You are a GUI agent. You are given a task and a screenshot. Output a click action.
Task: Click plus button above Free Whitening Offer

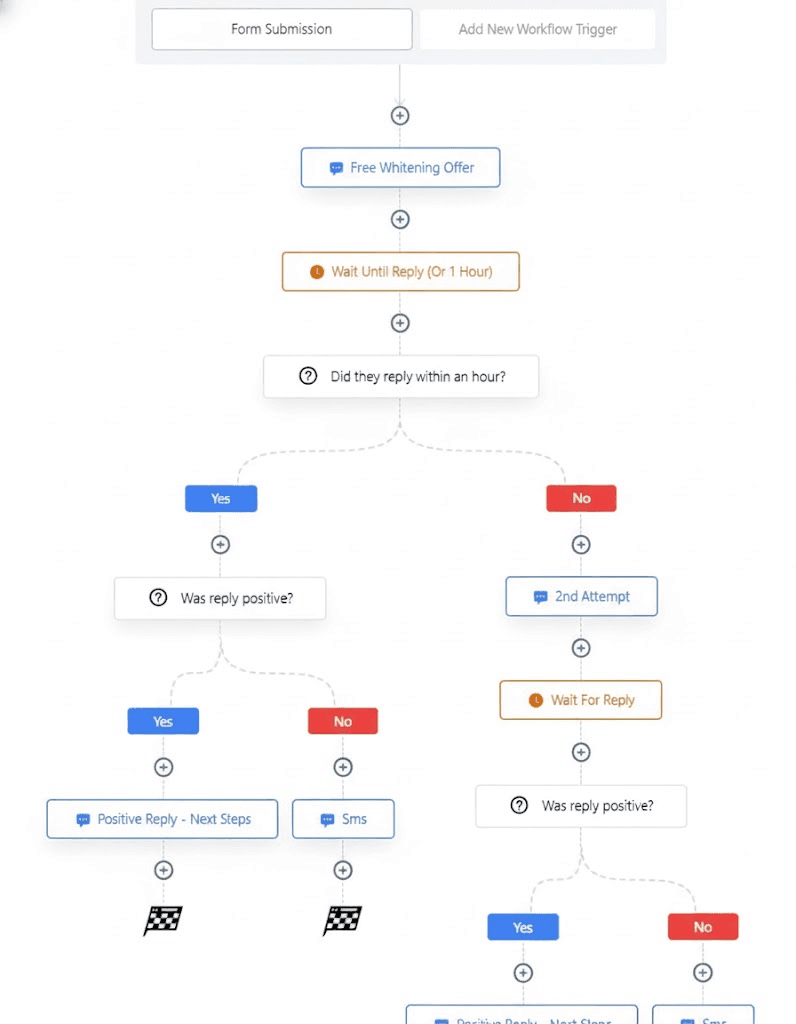tap(400, 115)
